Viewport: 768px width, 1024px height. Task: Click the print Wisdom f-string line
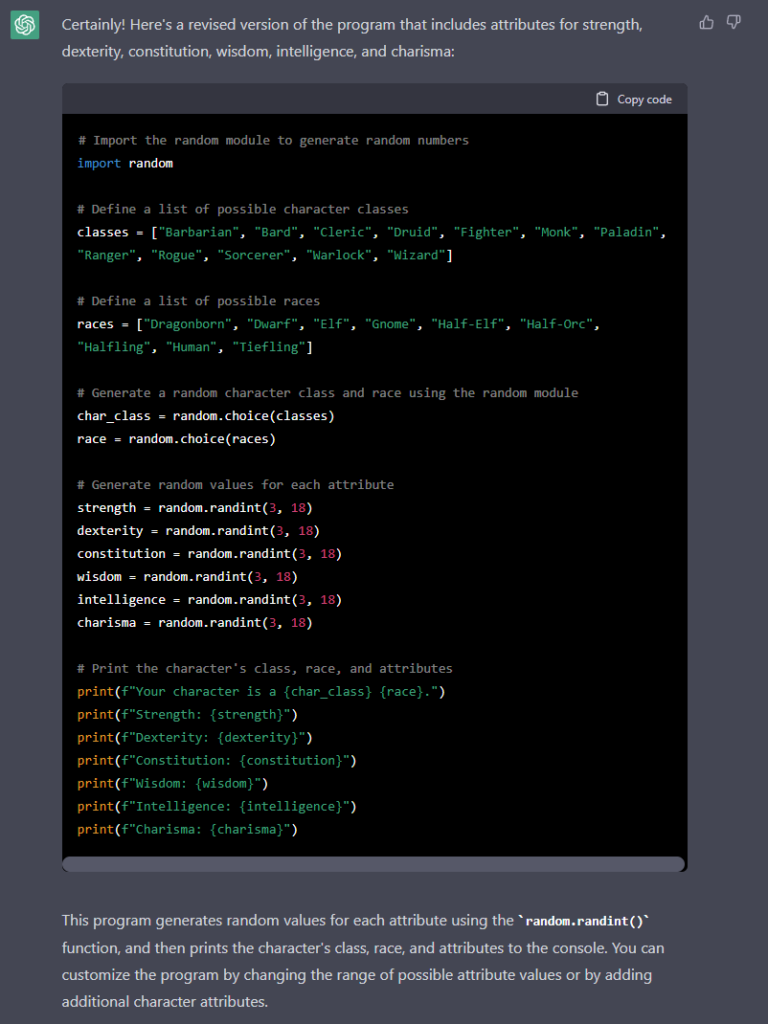coord(172,783)
